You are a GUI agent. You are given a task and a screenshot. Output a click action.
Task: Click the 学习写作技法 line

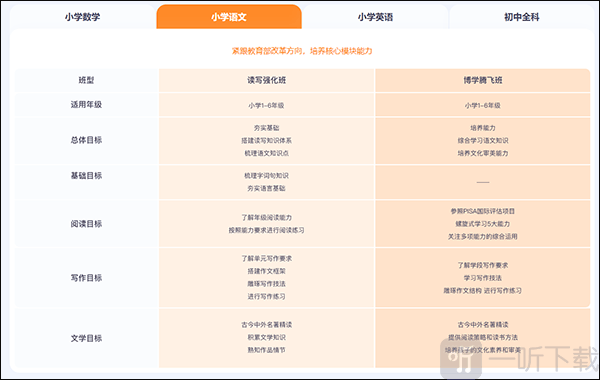click(x=483, y=278)
